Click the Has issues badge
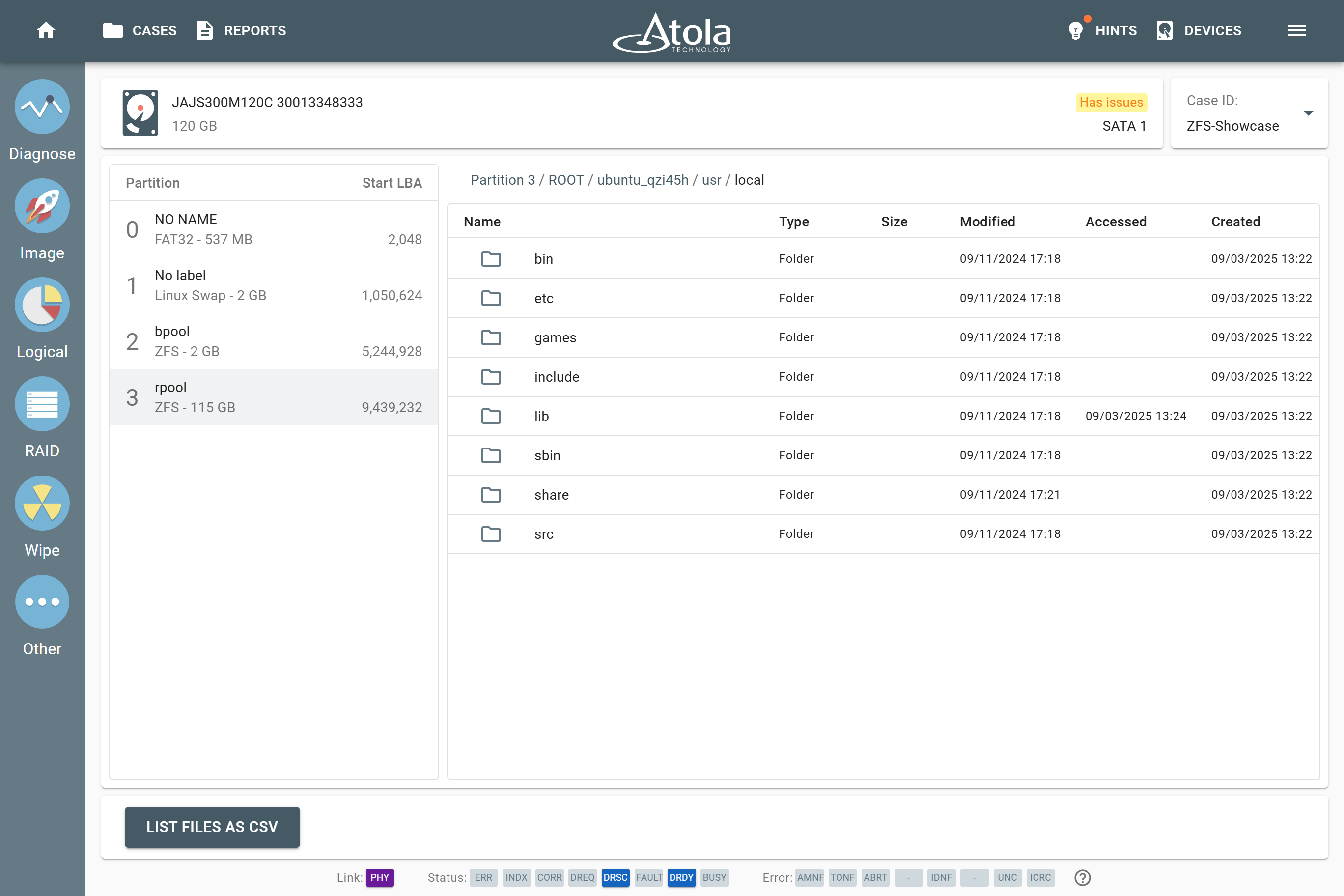This screenshot has height=896, width=1344. 1111,102
